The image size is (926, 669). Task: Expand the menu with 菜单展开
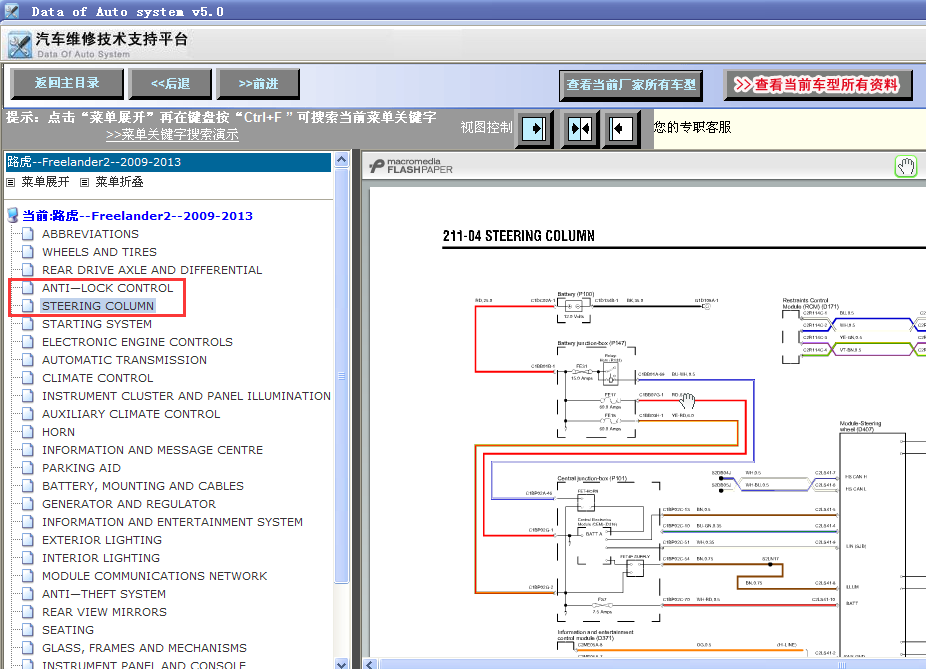[45, 182]
